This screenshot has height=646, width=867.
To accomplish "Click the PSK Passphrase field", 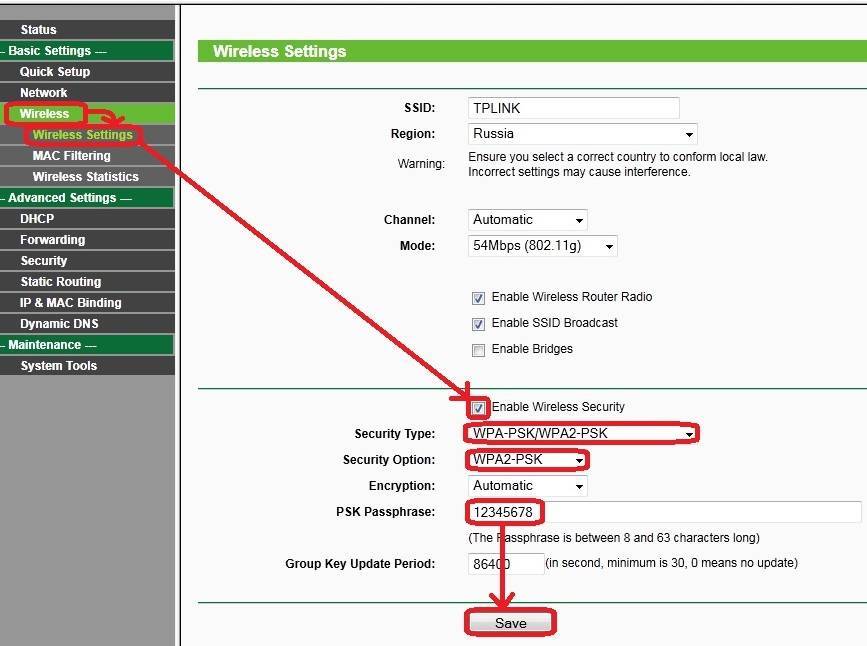I will [x=665, y=512].
